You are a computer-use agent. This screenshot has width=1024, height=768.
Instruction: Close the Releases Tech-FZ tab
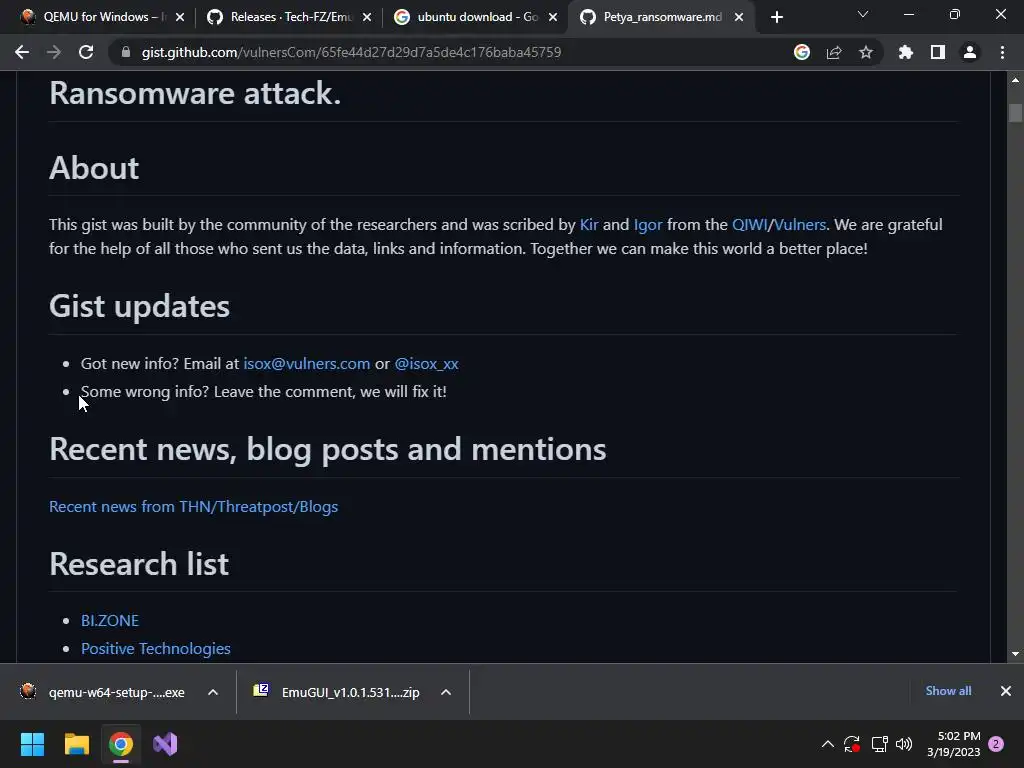pyautogui.click(x=367, y=17)
